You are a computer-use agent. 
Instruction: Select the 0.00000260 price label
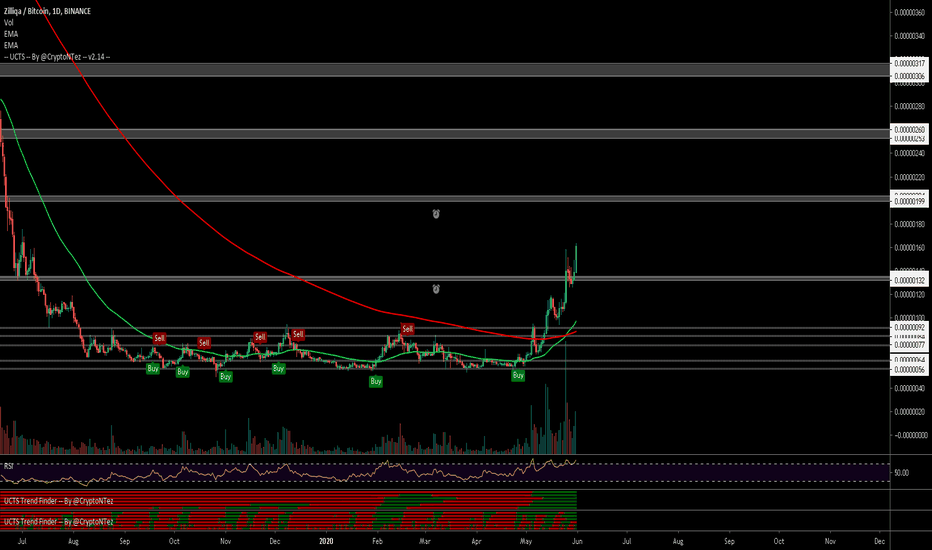point(909,130)
